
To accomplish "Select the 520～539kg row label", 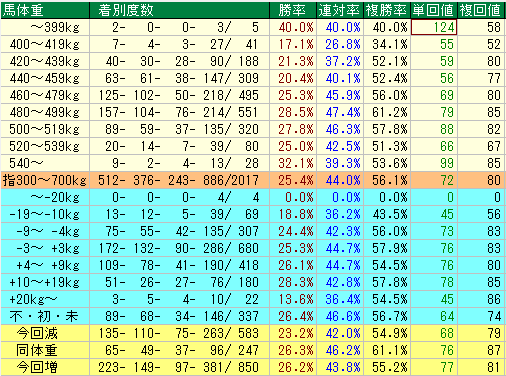I will (x=45, y=146).
